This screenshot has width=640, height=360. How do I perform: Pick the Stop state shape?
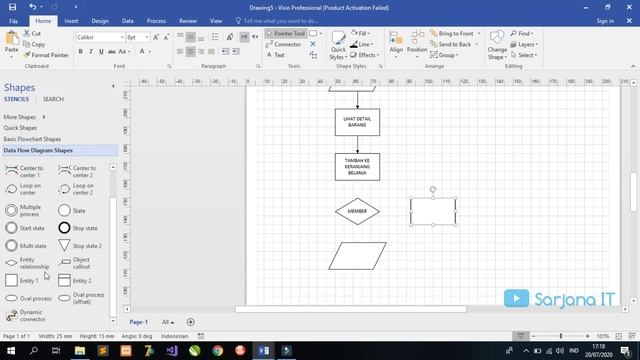coord(78,228)
